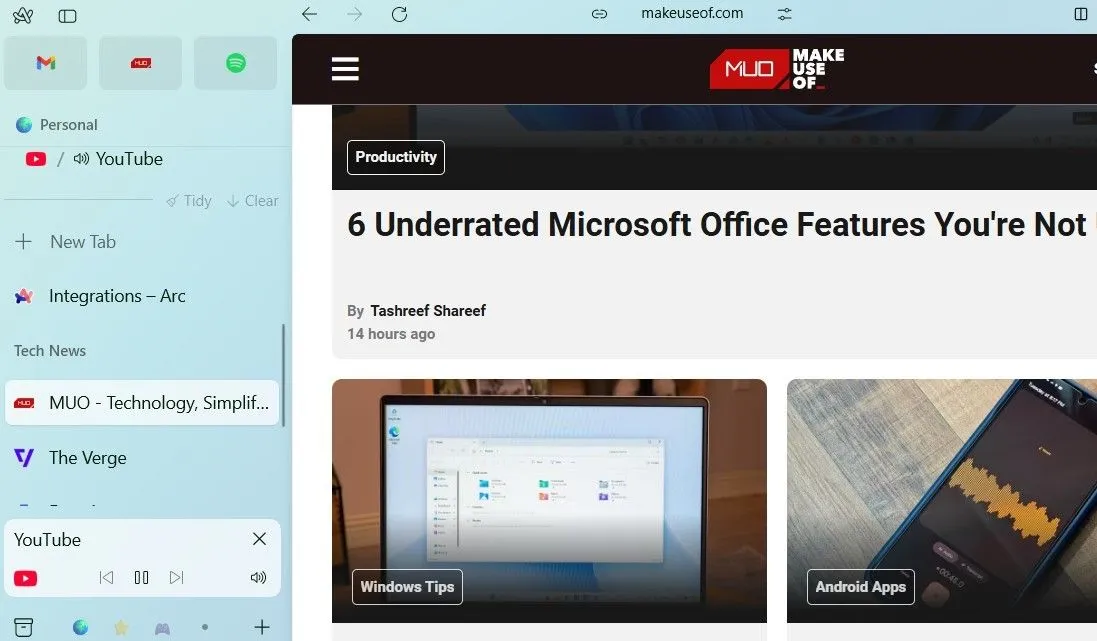Switch to the dot space

[204, 627]
